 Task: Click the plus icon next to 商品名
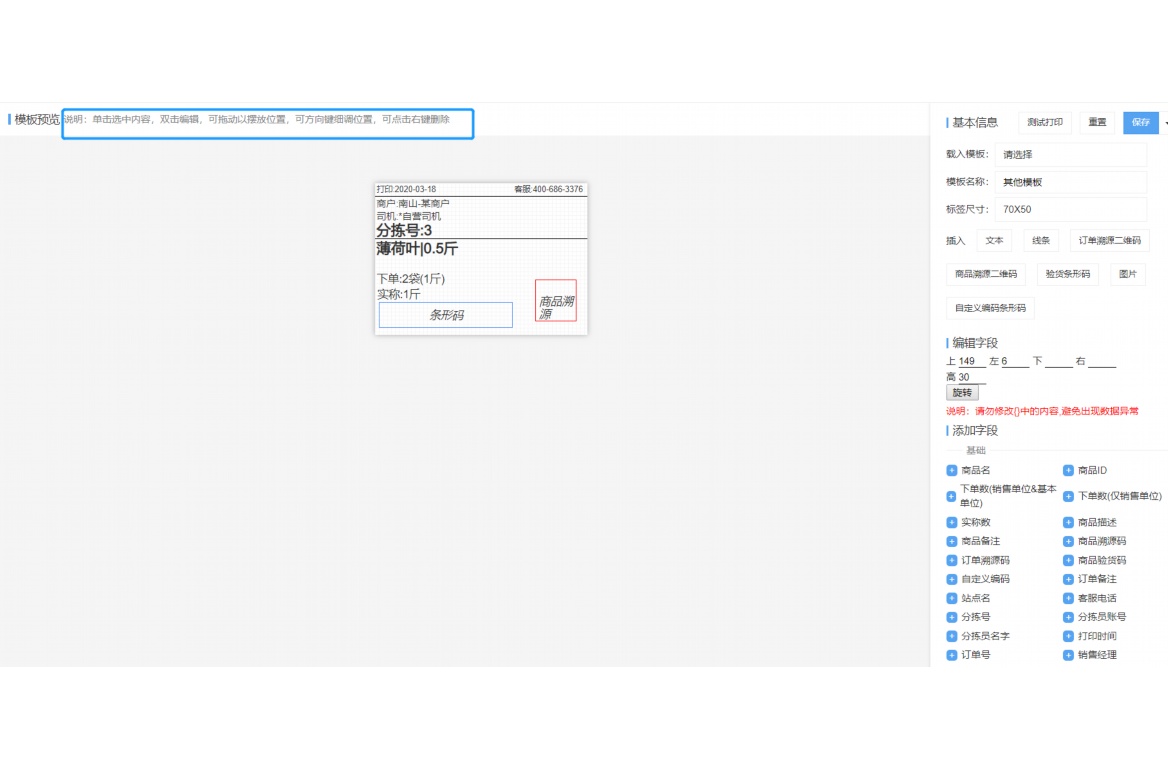pyautogui.click(x=952, y=470)
